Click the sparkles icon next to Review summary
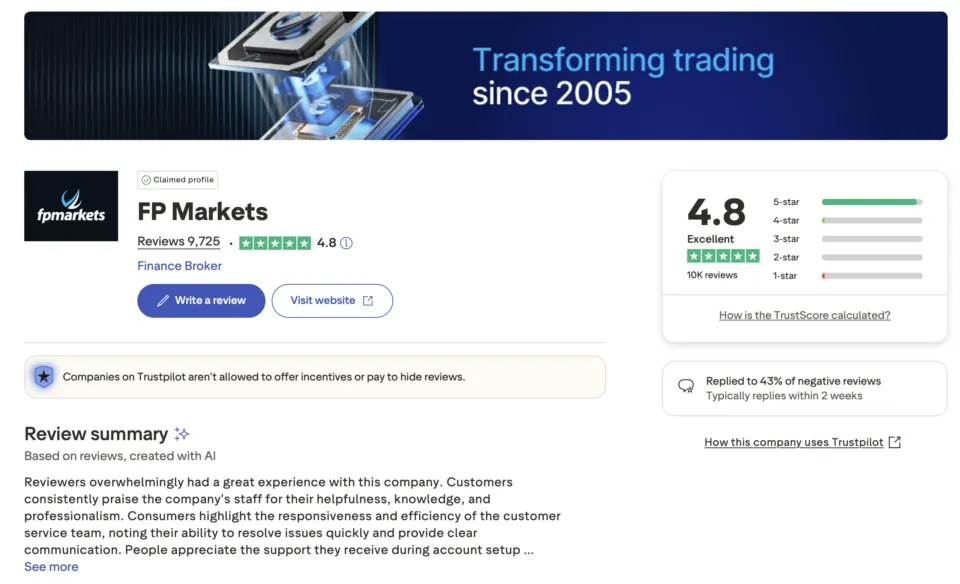This screenshot has width=960, height=584. pyautogui.click(x=182, y=434)
